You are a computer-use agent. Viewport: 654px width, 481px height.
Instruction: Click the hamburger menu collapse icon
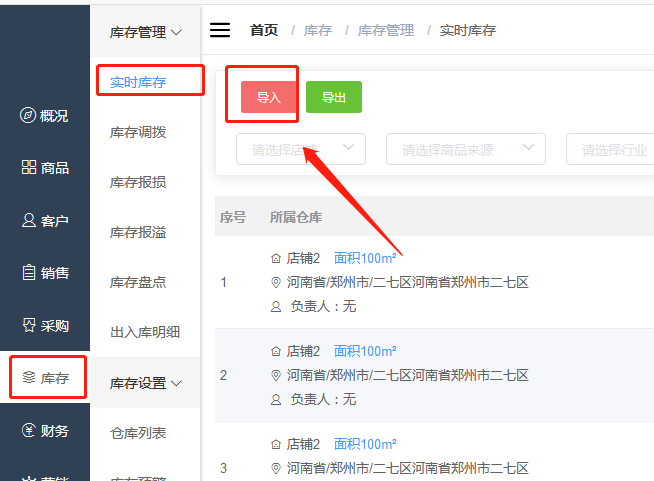(220, 30)
